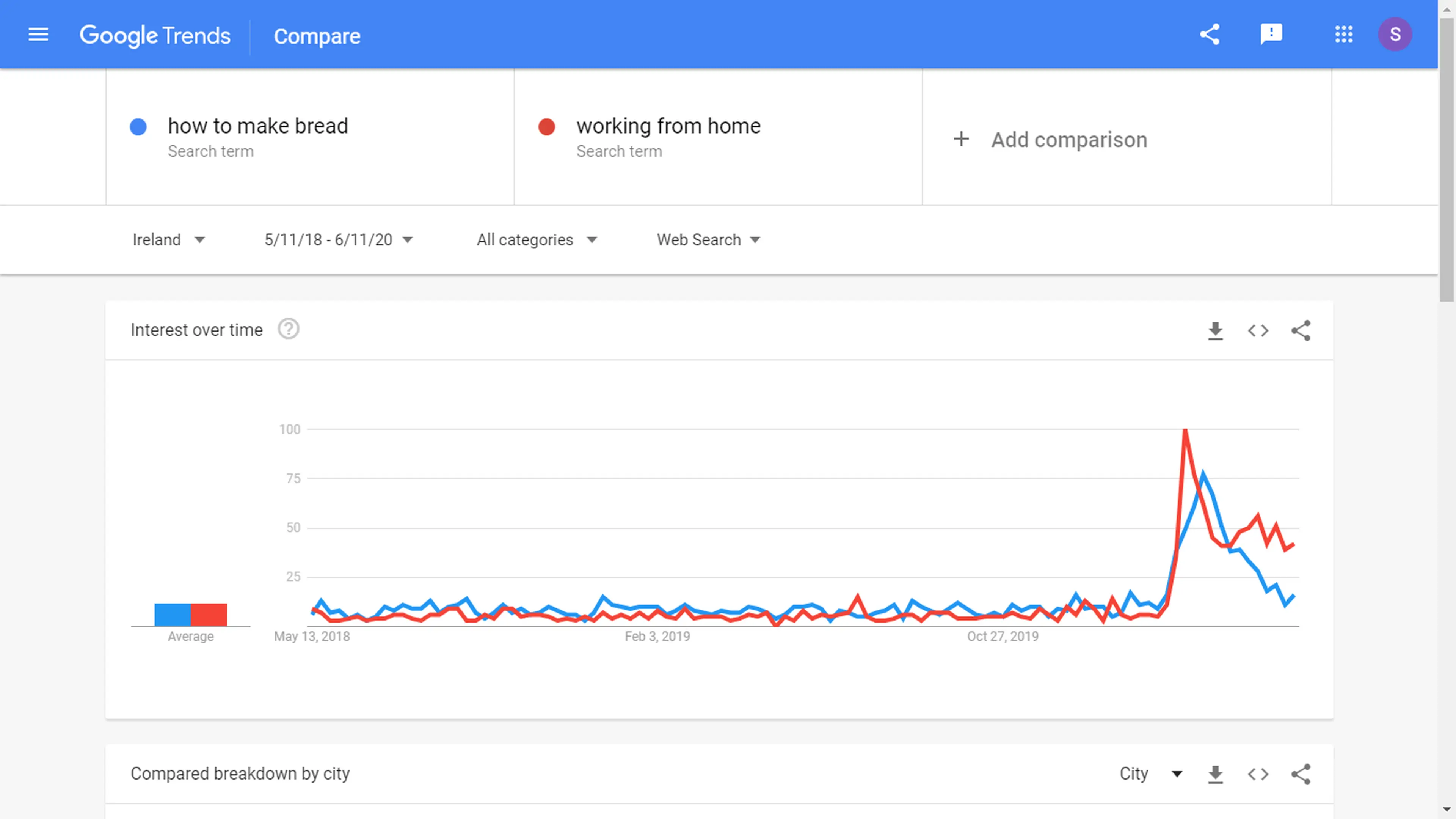Expand the Ireland region dropdown
The image size is (1456, 819).
click(x=168, y=240)
